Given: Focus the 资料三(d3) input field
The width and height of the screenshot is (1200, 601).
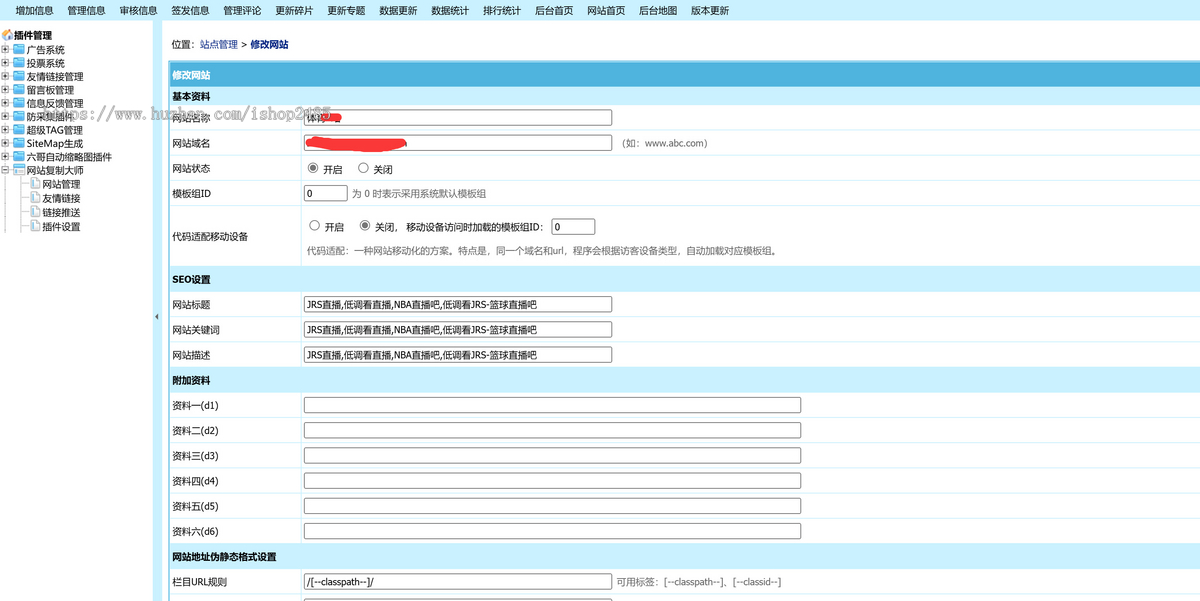Looking at the screenshot, I should tap(552, 455).
